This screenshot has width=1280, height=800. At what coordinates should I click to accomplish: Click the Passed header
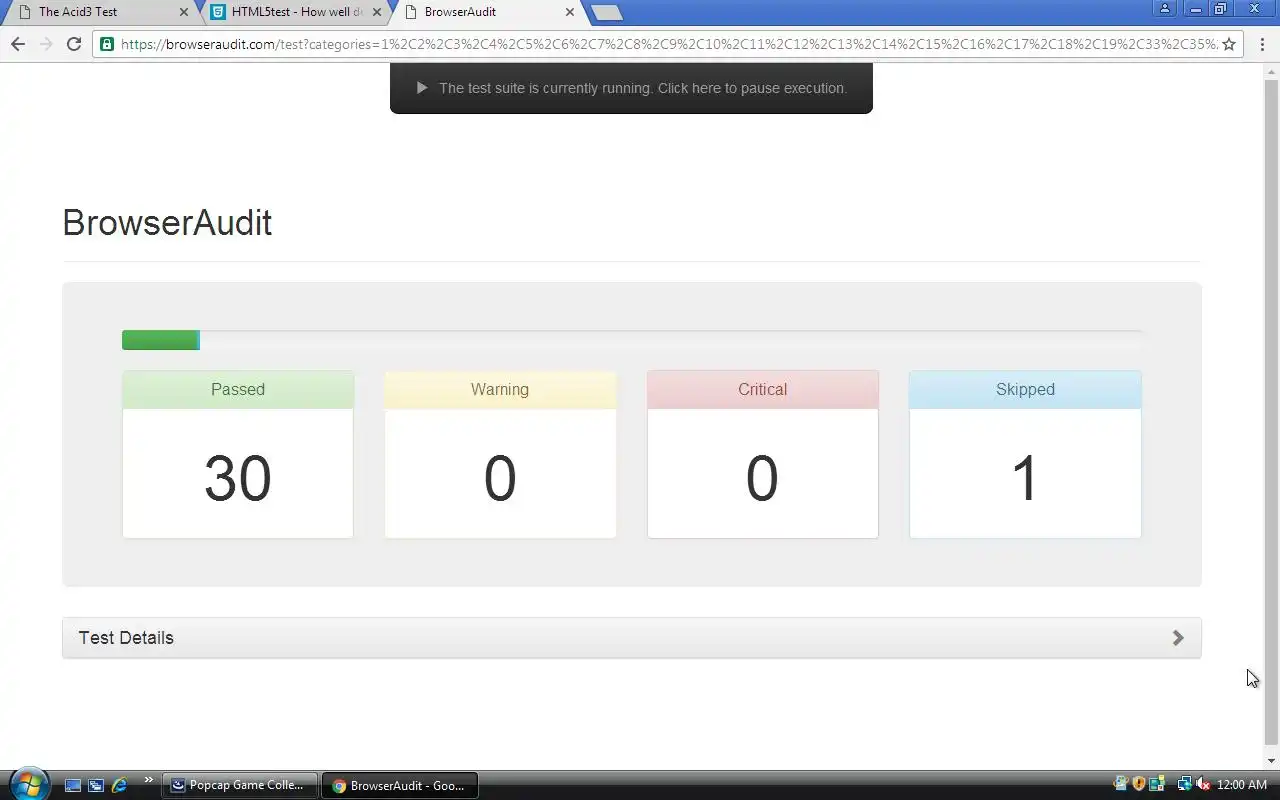tap(238, 390)
